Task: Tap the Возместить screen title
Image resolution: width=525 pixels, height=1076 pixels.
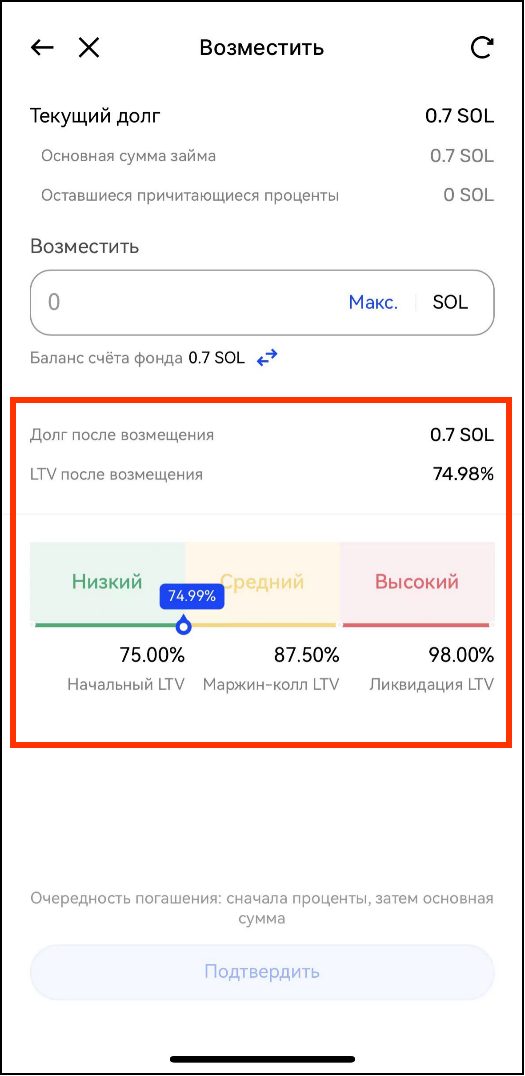Action: 261,47
